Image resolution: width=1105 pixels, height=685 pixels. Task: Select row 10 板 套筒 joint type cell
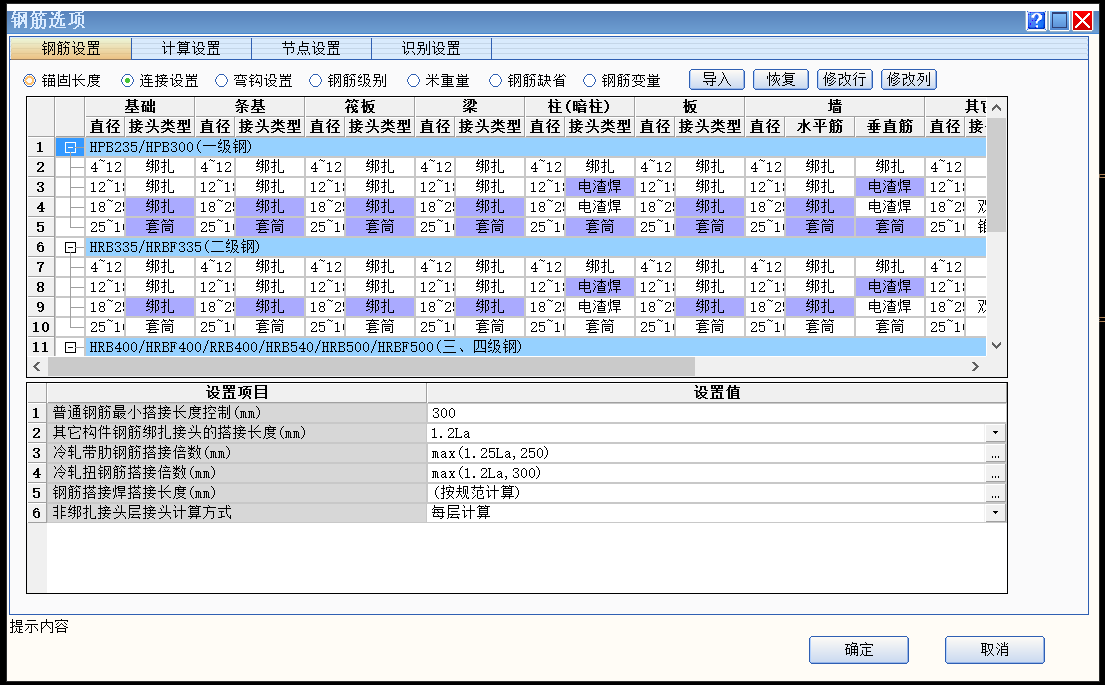pos(710,327)
